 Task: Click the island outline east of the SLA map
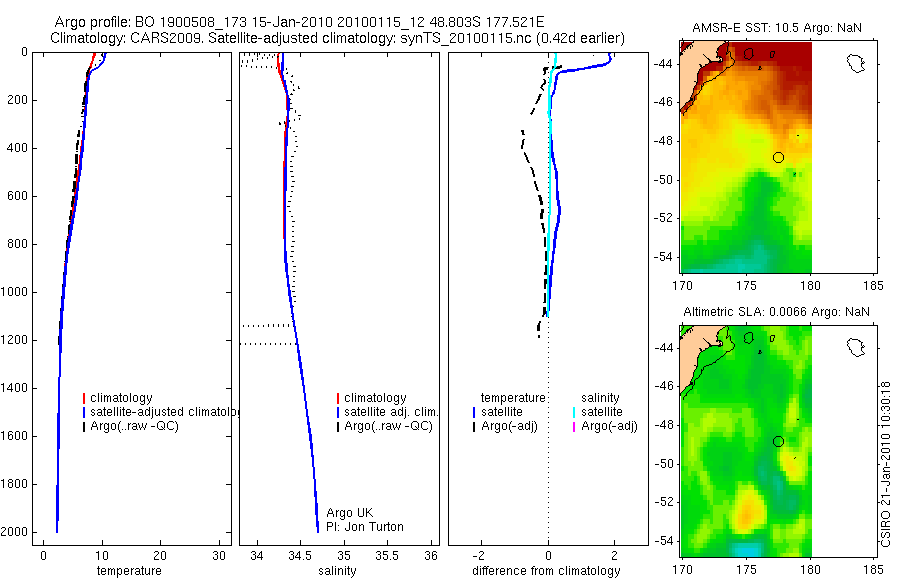(856, 347)
